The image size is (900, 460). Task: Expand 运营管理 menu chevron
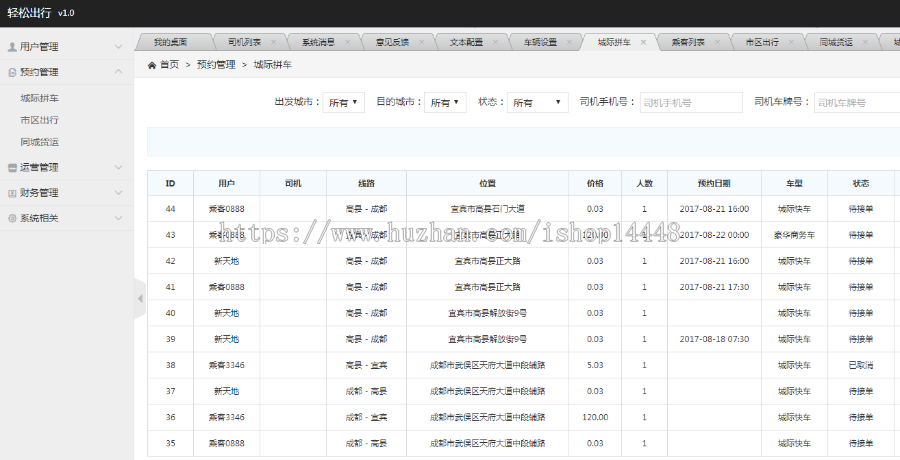click(x=118, y=167)
